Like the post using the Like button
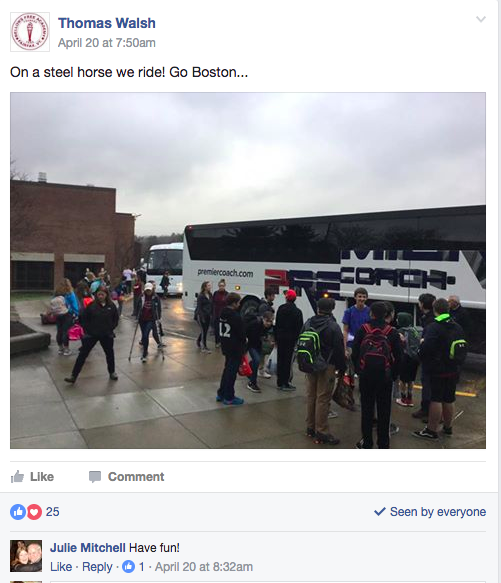The image size is (501, 583). click(x=32, y=477)
